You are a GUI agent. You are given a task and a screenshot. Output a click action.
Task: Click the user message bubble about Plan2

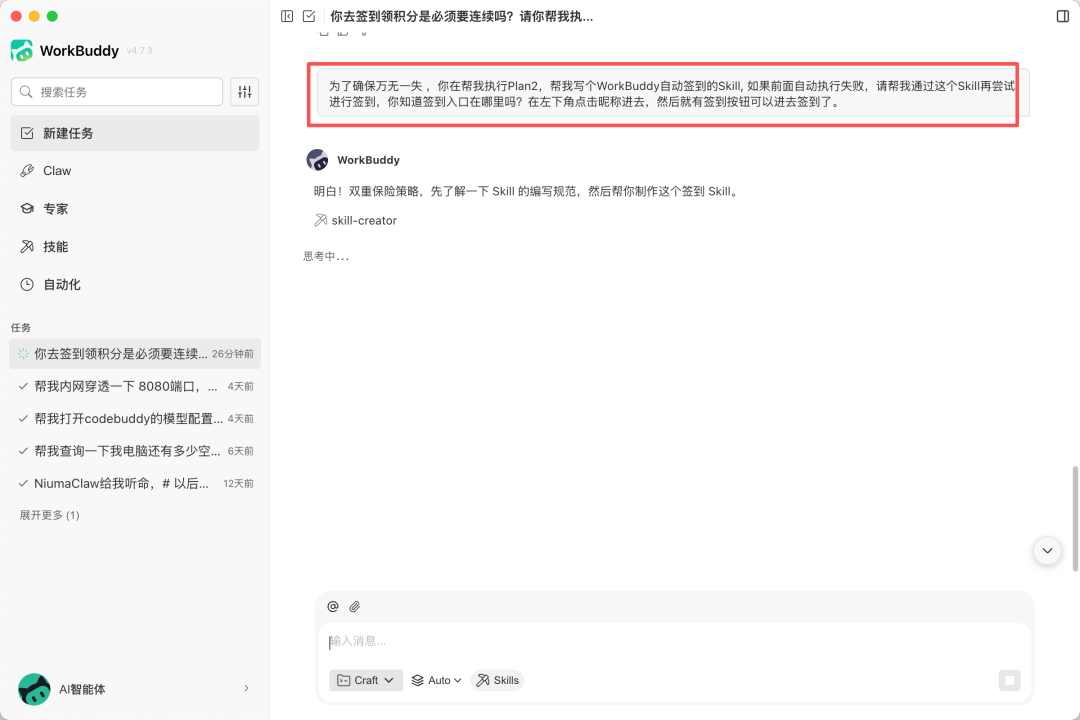pyautogui.click(x=673, y=94)
